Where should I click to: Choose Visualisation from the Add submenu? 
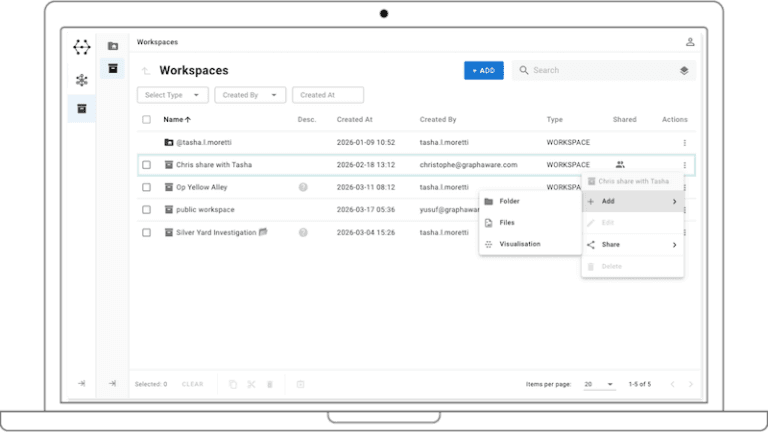tap(519, 244)
